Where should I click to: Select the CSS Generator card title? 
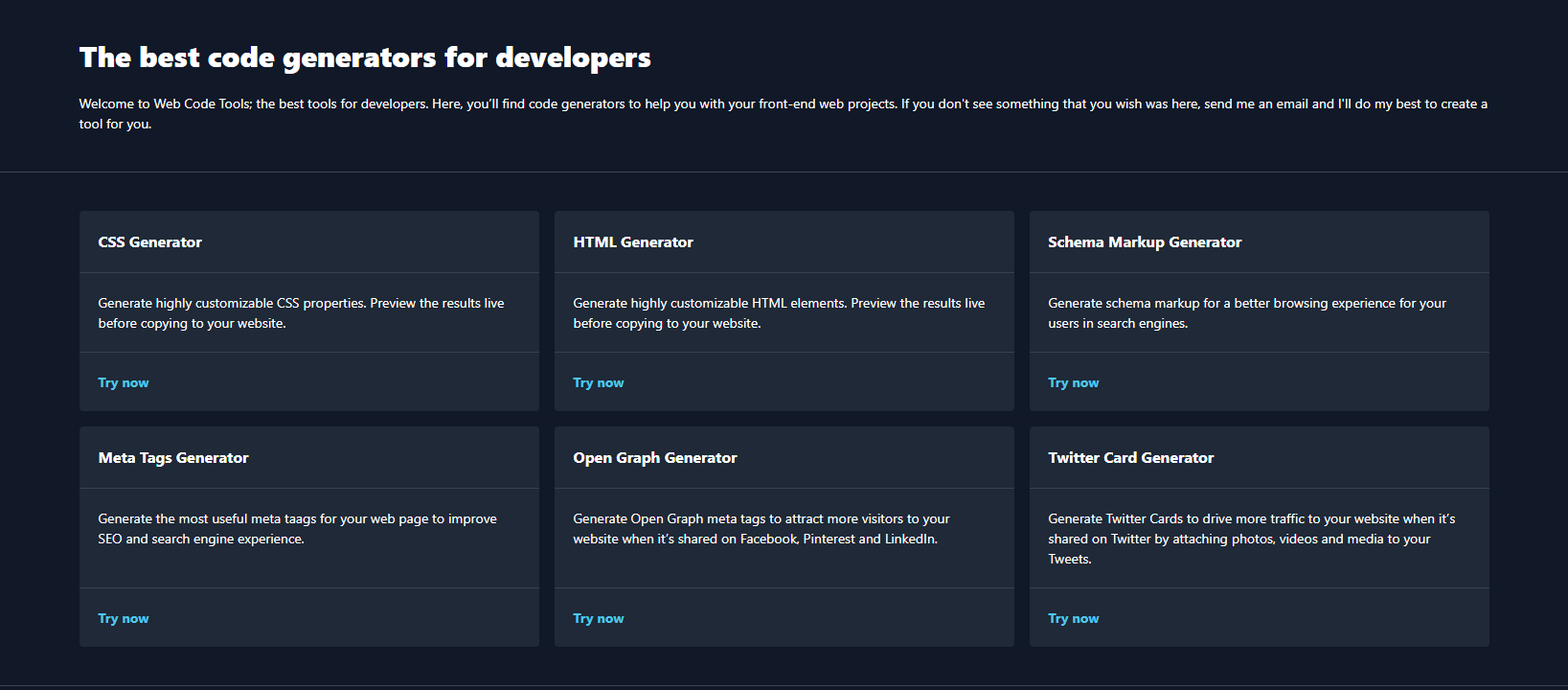click(x=149, y=242)
